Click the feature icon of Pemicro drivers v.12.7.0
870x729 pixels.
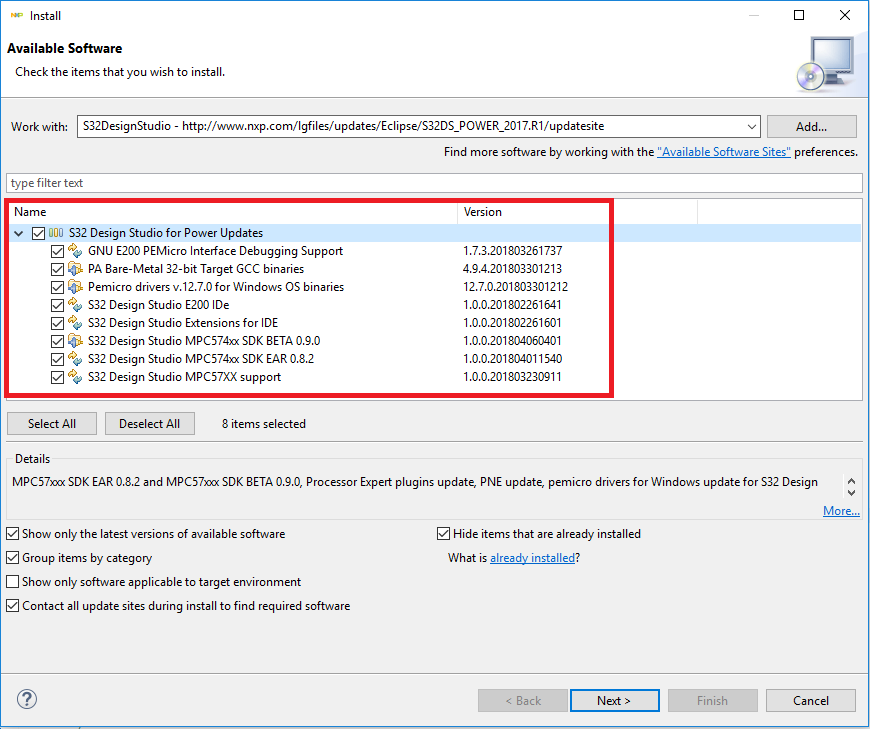[x=75, y=287]
